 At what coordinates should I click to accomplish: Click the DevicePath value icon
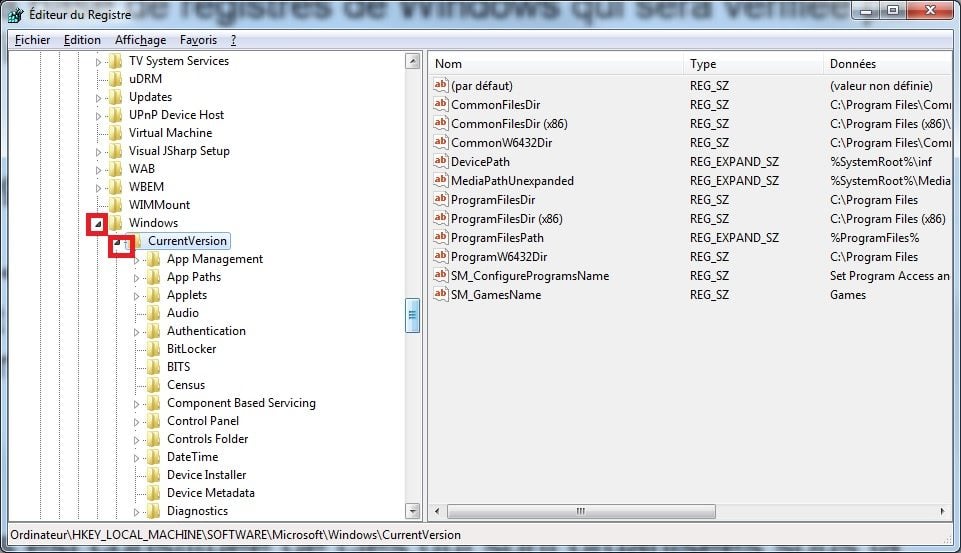coord(441,161)
